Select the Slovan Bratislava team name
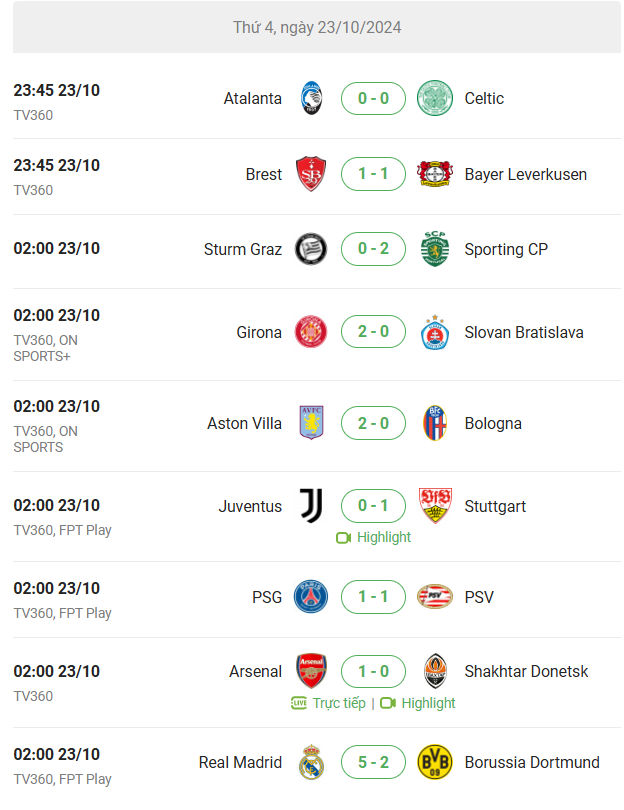The width and height of the screenshot is (624, 810). (x=524, y=332)
